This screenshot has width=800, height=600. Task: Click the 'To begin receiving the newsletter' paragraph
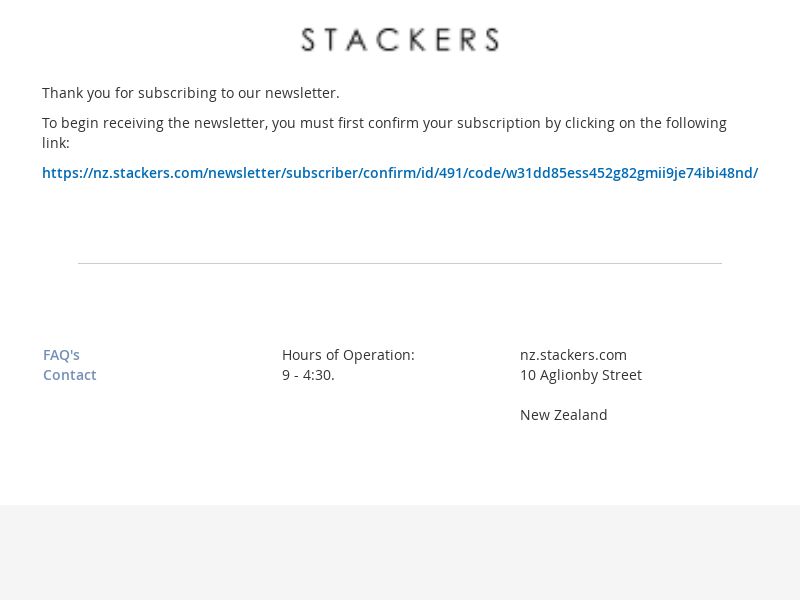pos(384,133)
